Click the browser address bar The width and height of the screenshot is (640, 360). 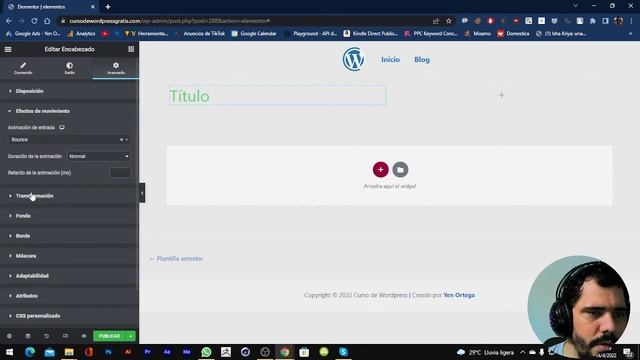coord(245,21)
